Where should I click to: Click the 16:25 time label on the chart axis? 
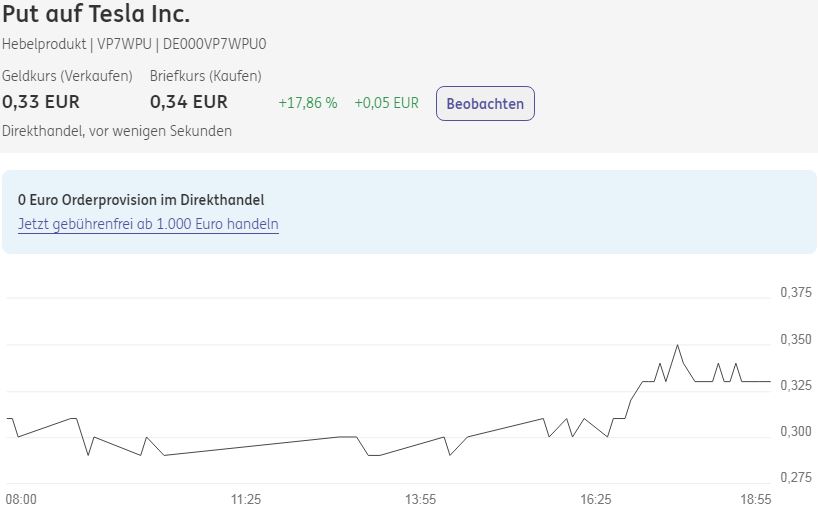[x=596, y=499]
